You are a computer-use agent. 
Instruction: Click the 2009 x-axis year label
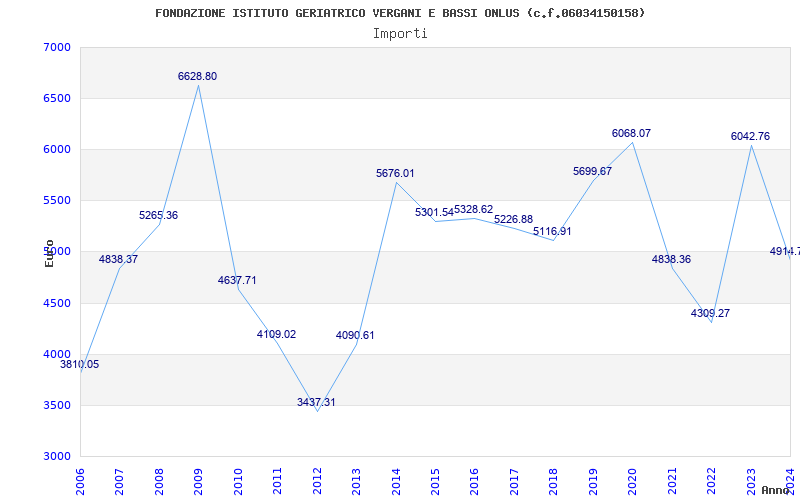tap(198, 482)
